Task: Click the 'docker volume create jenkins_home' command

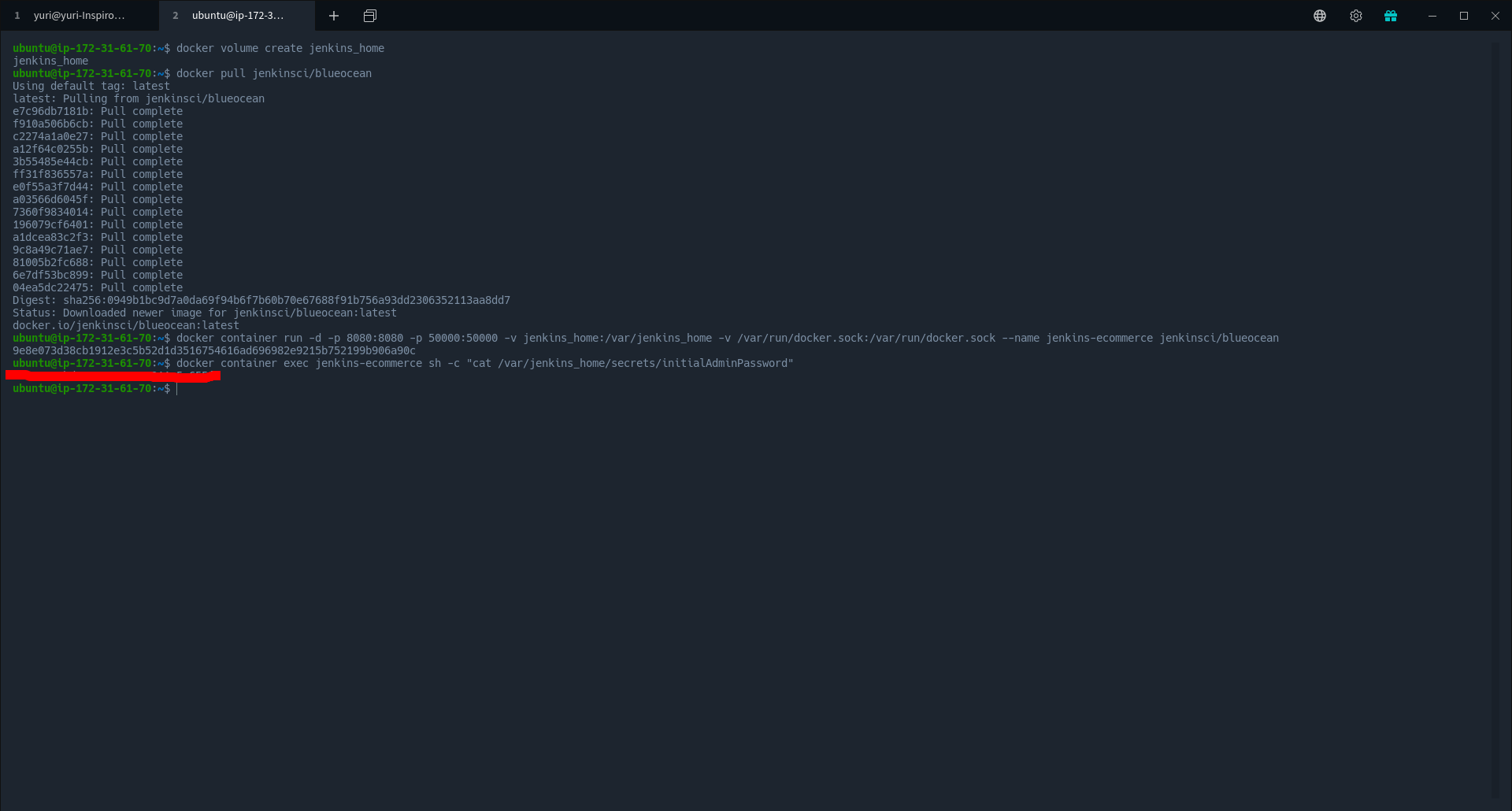Action: [x=280, y=48]
